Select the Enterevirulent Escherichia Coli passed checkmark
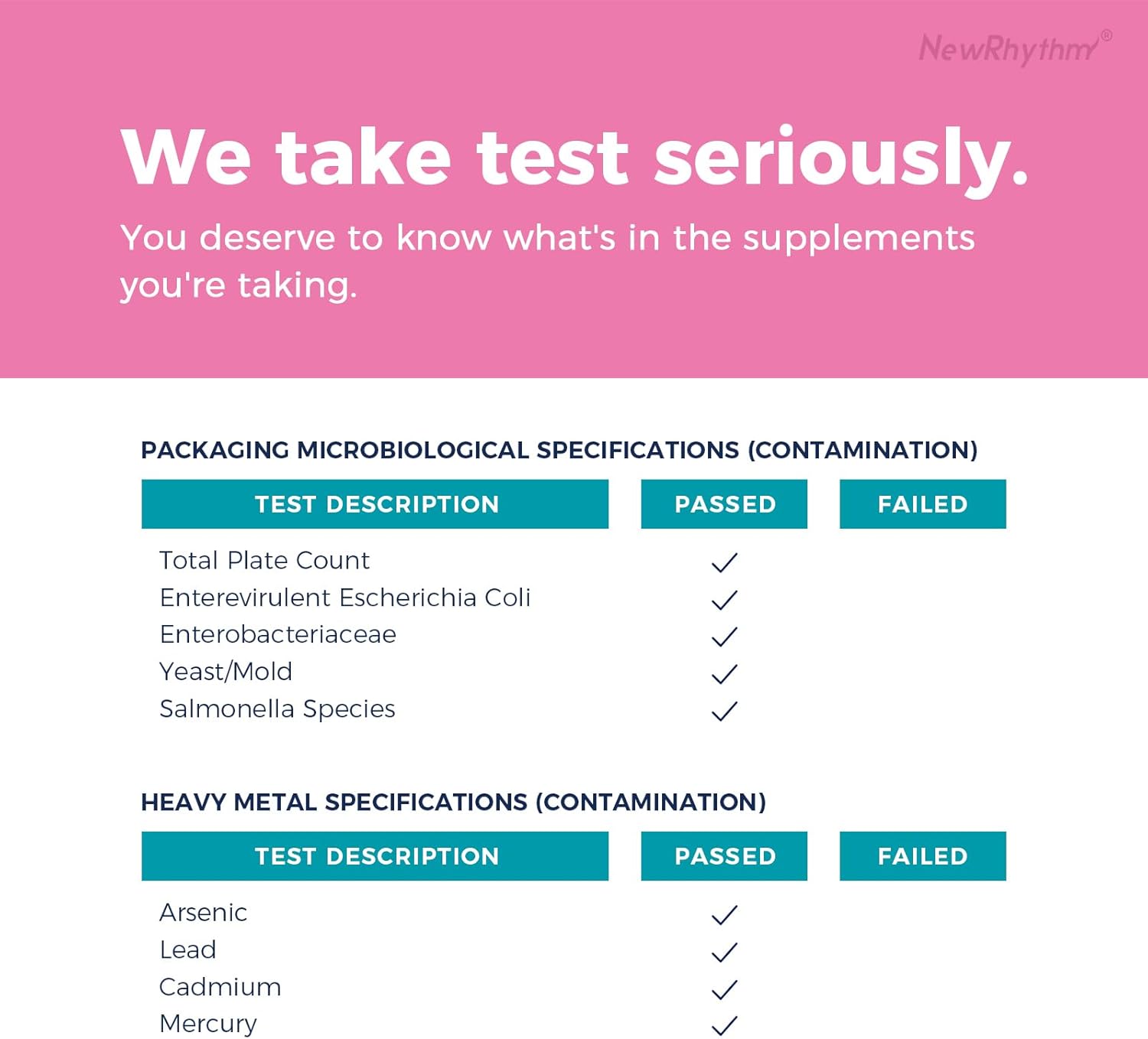 tap(724, 600)
